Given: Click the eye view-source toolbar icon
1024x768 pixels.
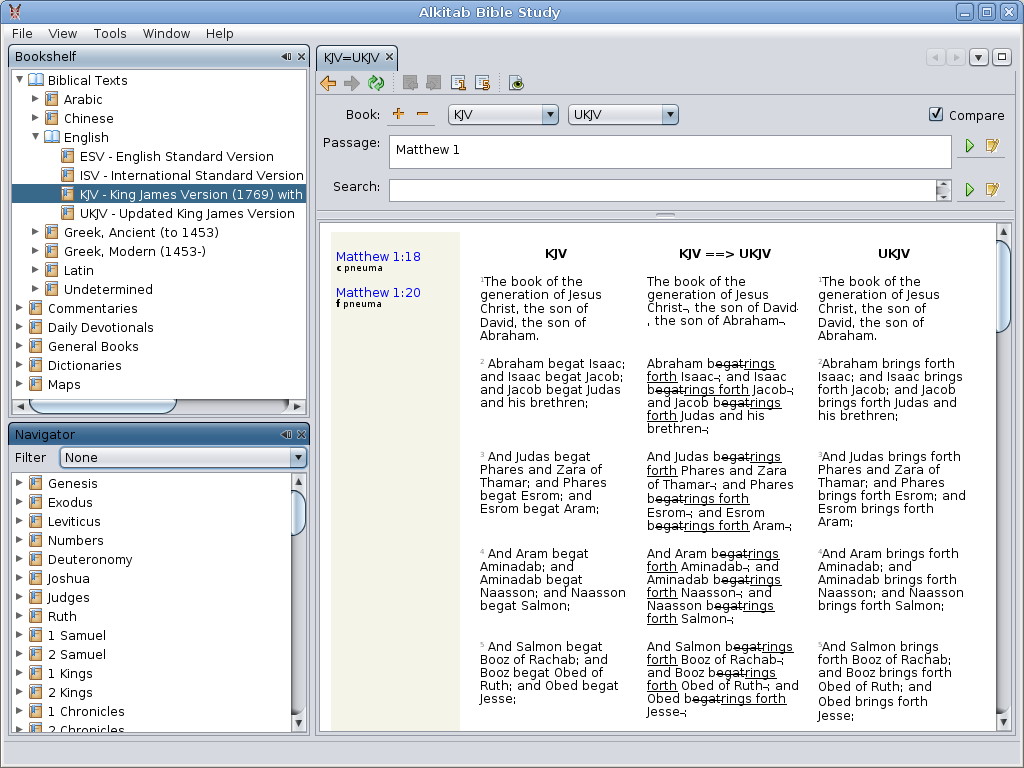Looking at the screenshot, I should (516, 84).
